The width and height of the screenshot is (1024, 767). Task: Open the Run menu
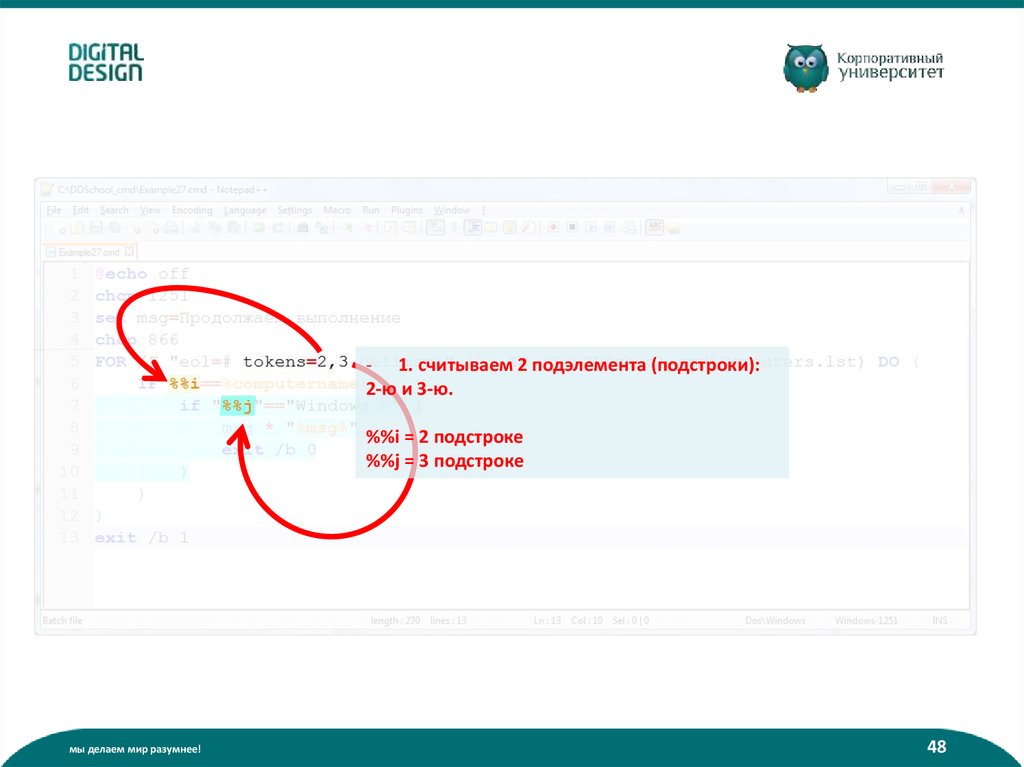coord(371,210)
